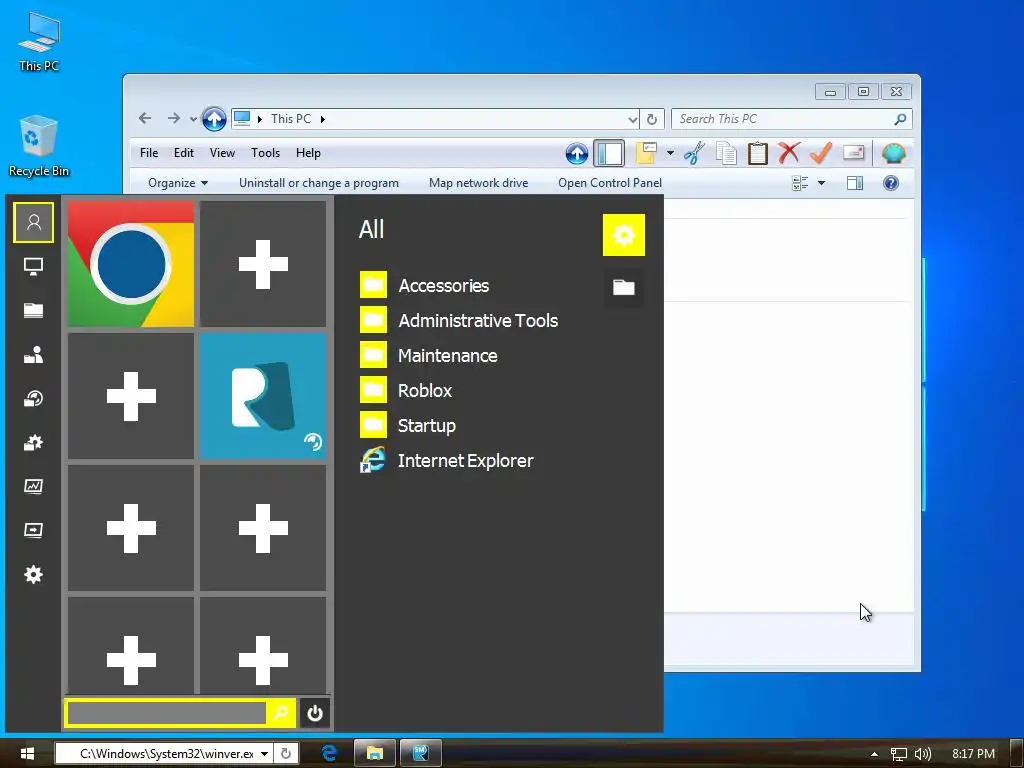
Task: Expand the view options dropdown arrow
Action: coord(822,184)
